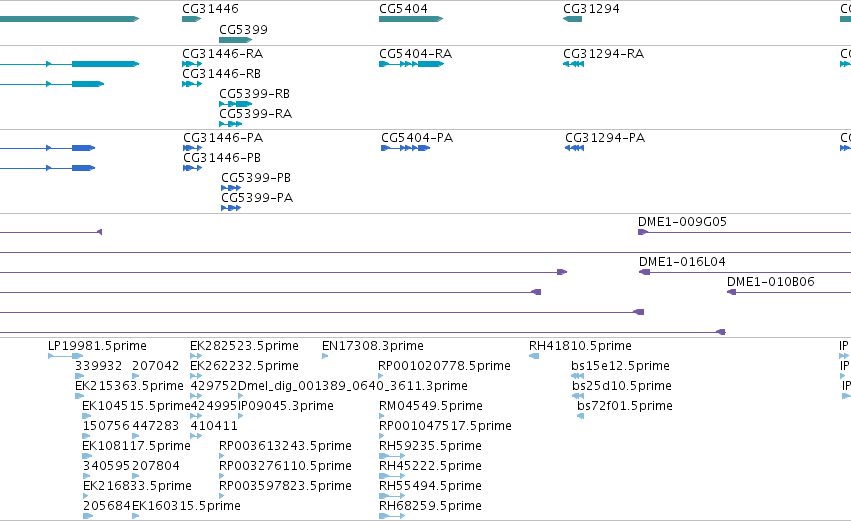Click the EK282523.5prime EST

pyautogui.click(x=196, y=357)
